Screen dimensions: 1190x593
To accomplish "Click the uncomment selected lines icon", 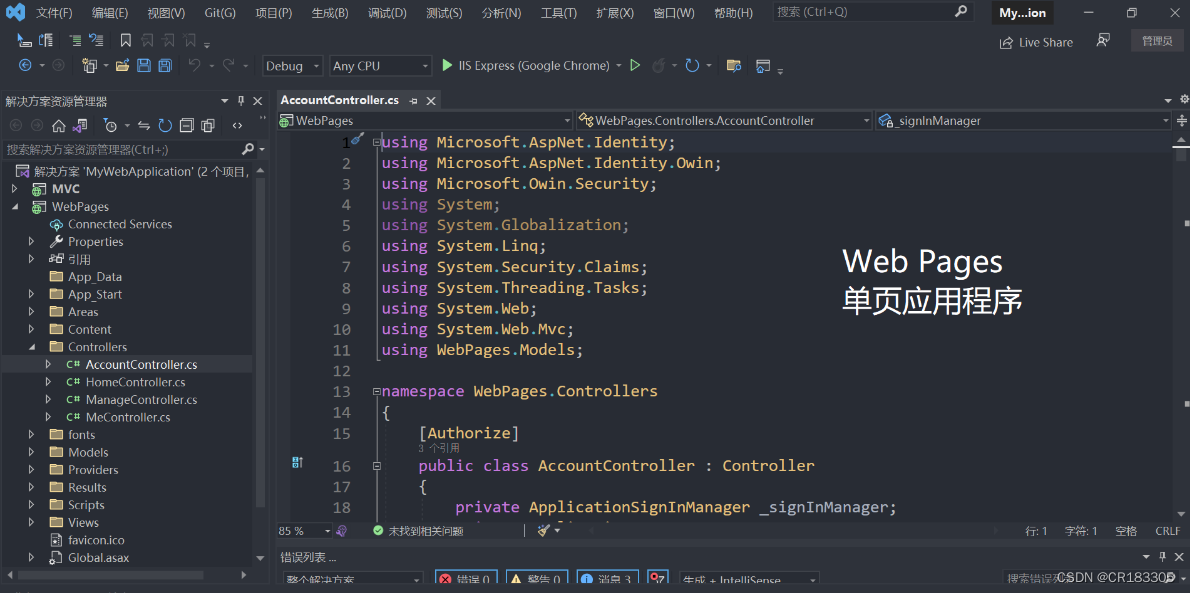I will 96,40.
